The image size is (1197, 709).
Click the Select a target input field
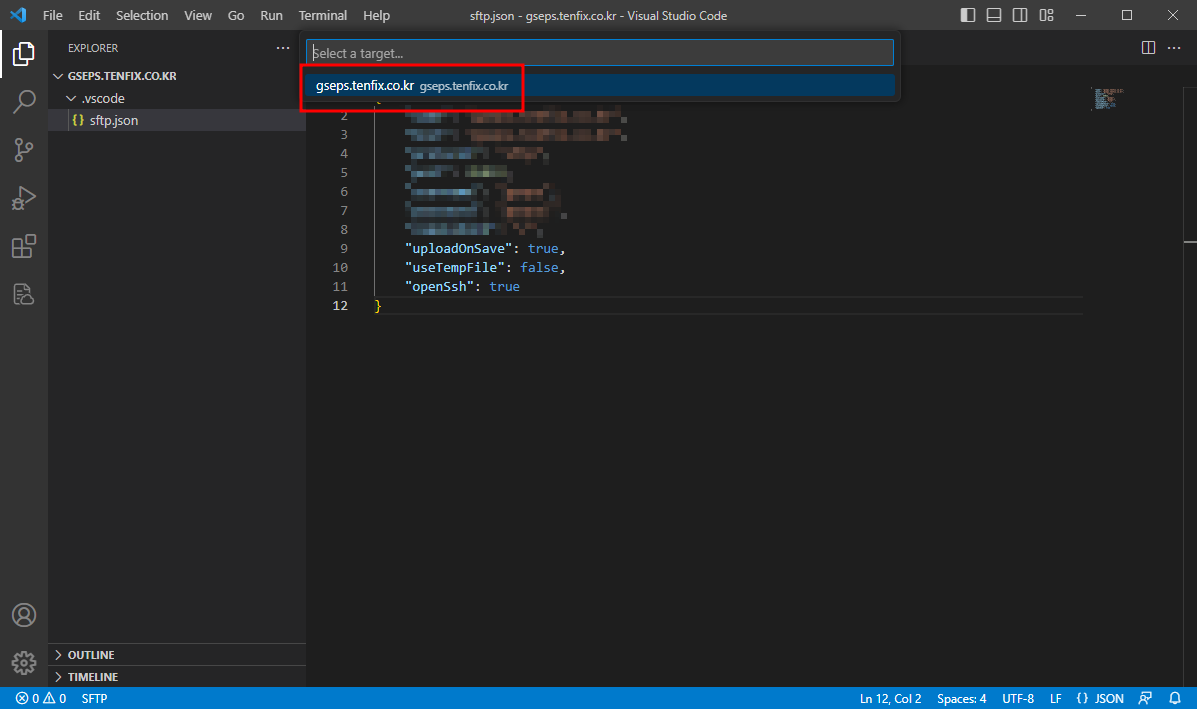pyautogui.click(x=600, y=53)
